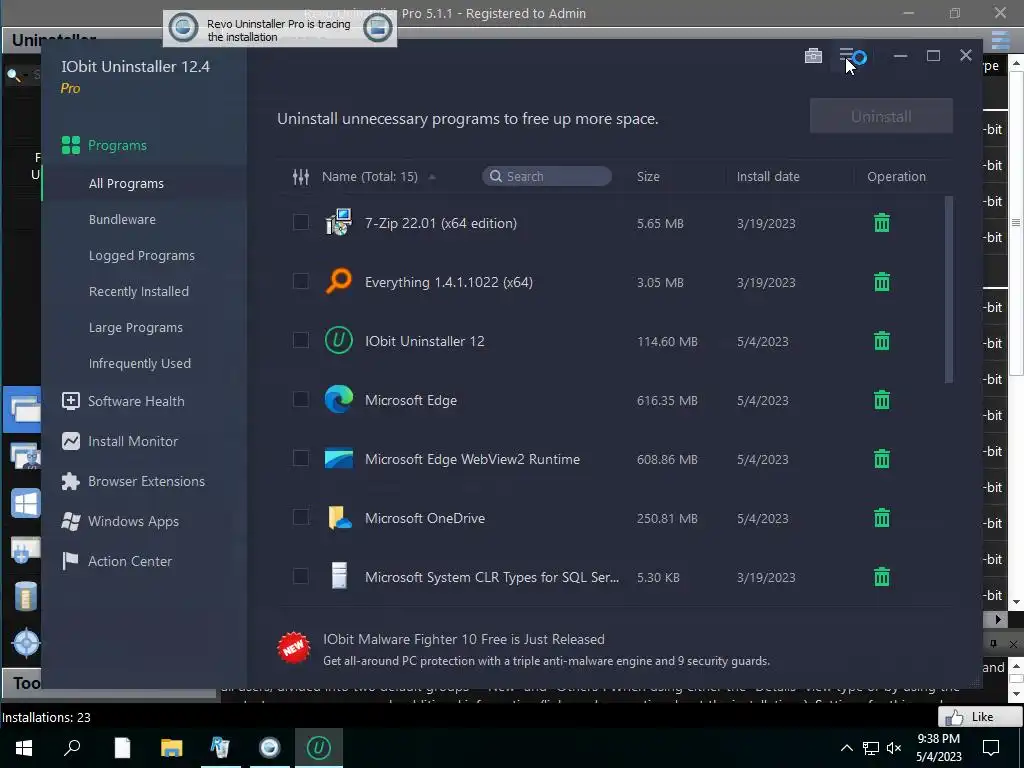Open the taskbar search magnifier
Viewport: 1024px width, 768px height.
click(72, 747)
